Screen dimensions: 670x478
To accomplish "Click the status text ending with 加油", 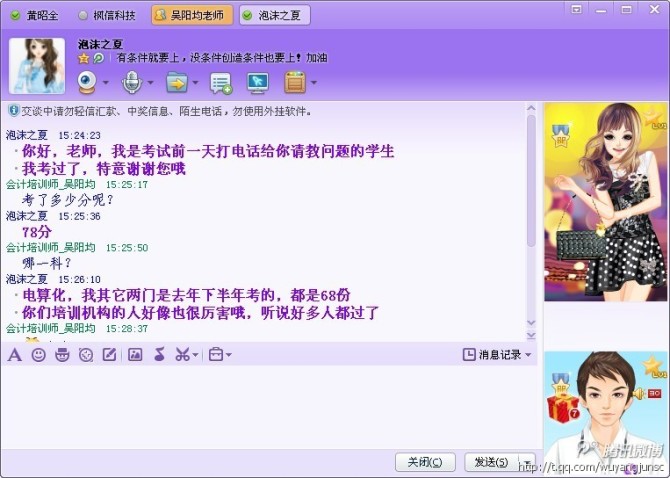I will pos(222,58).
